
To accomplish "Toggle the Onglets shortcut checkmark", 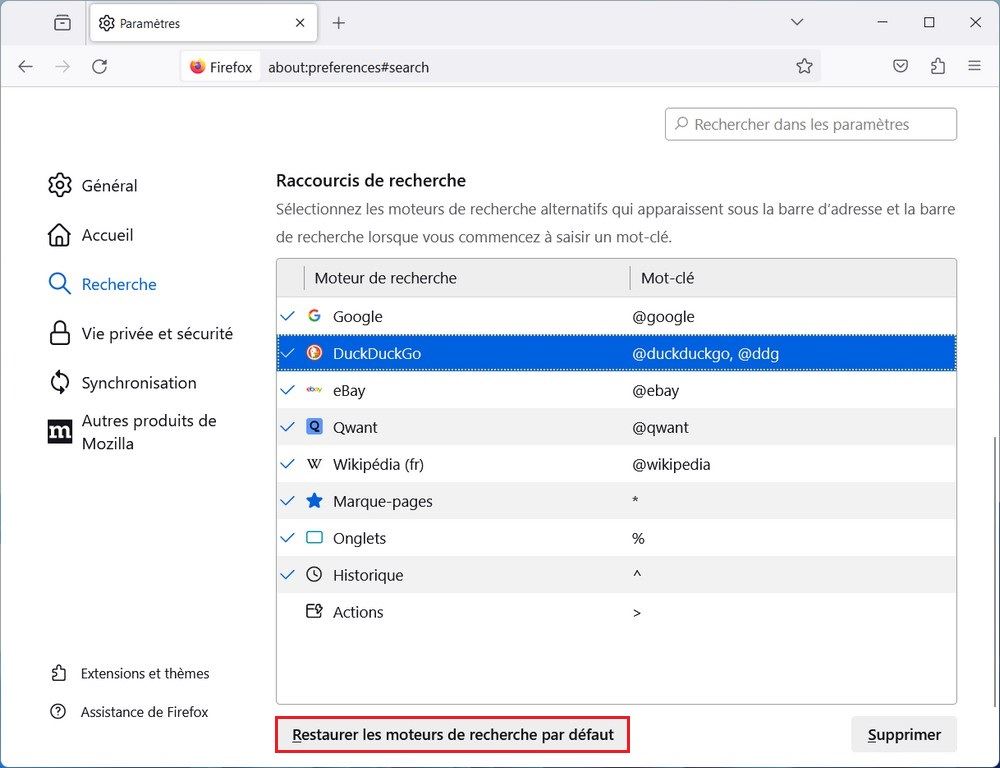I will (x=288, y=538).
